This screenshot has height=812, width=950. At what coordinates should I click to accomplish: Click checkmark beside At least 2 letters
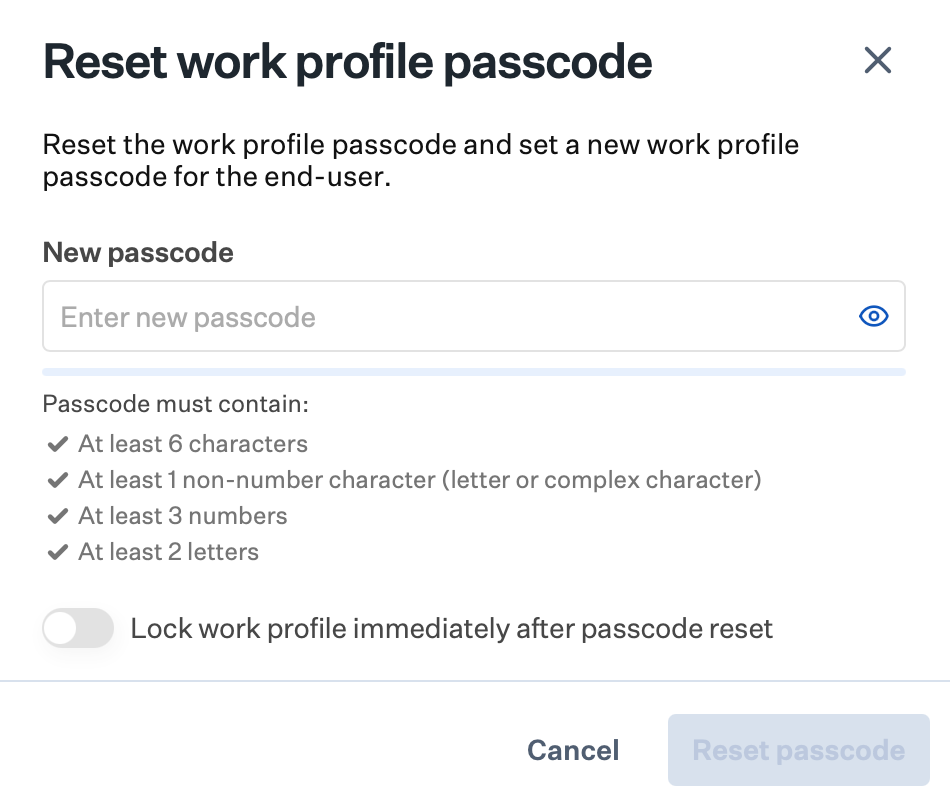click(57, 552)
